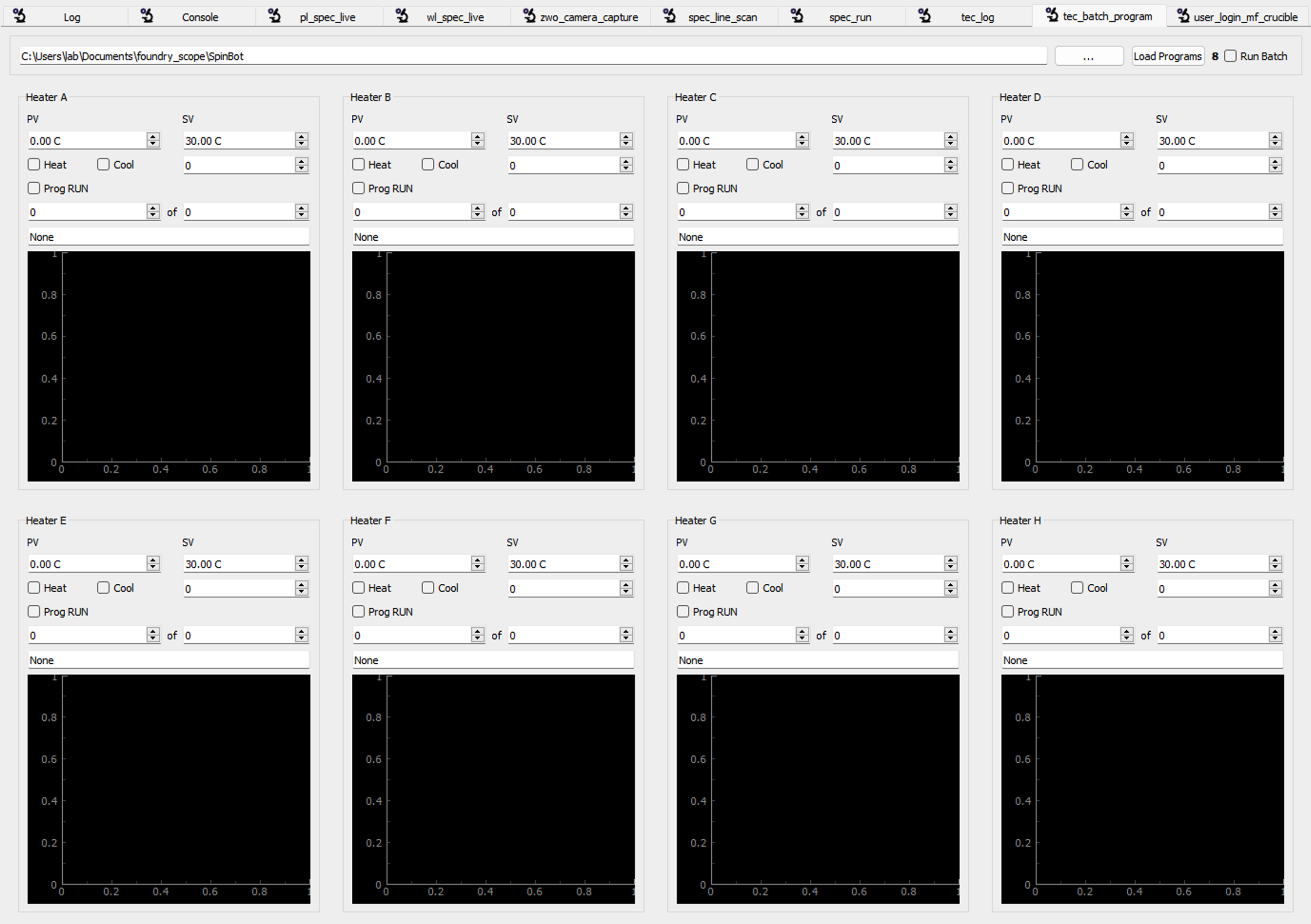Viewport: 1311px width, 924px height.
Task: Click the Load Programs button
Action: (1168, 56)
